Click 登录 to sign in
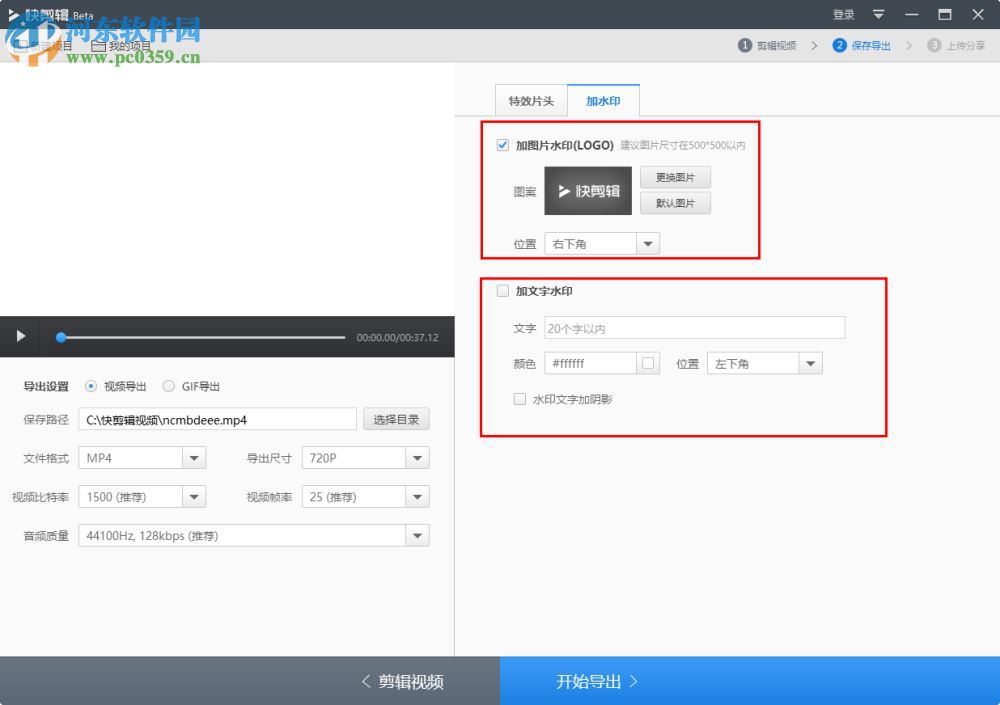This screenshot has width=1000, height=705. [x=843, y=15]
